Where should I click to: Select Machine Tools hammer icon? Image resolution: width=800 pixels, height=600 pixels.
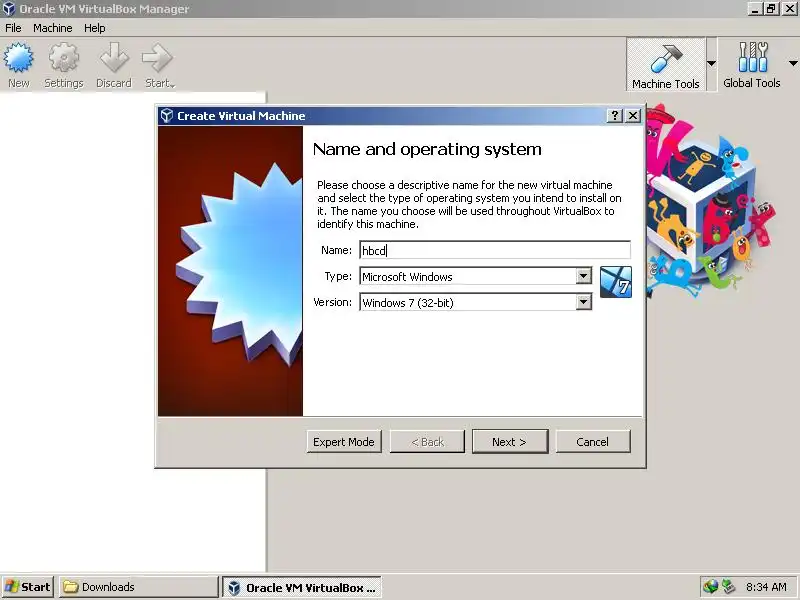click(665, 59)
